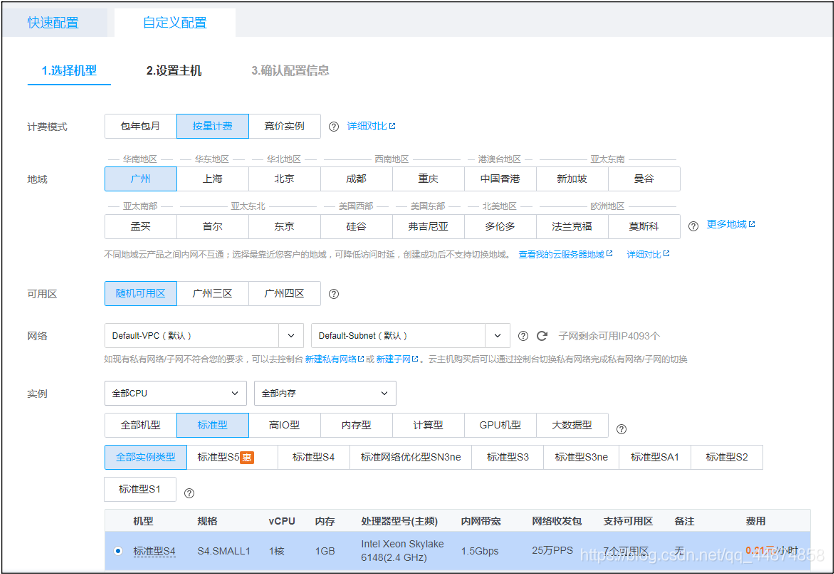Select 标准型SA1 instance type
This screenshot has height=574, width=834.
[x=655, y=457]
